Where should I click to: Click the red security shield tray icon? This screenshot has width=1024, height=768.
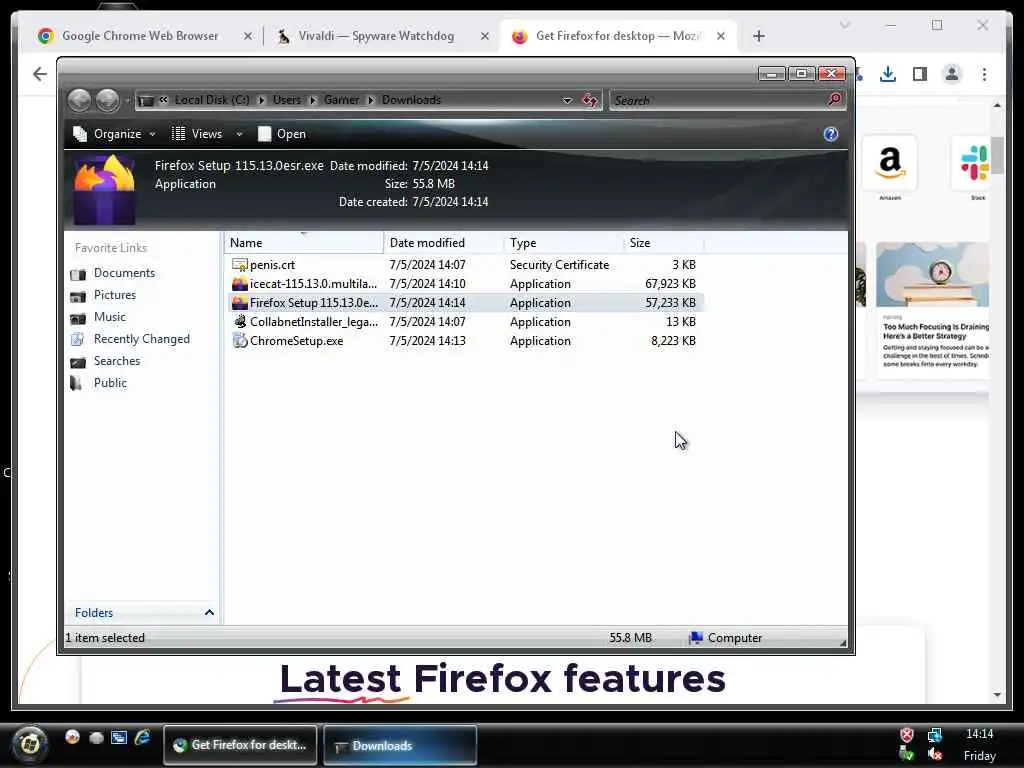906,735
